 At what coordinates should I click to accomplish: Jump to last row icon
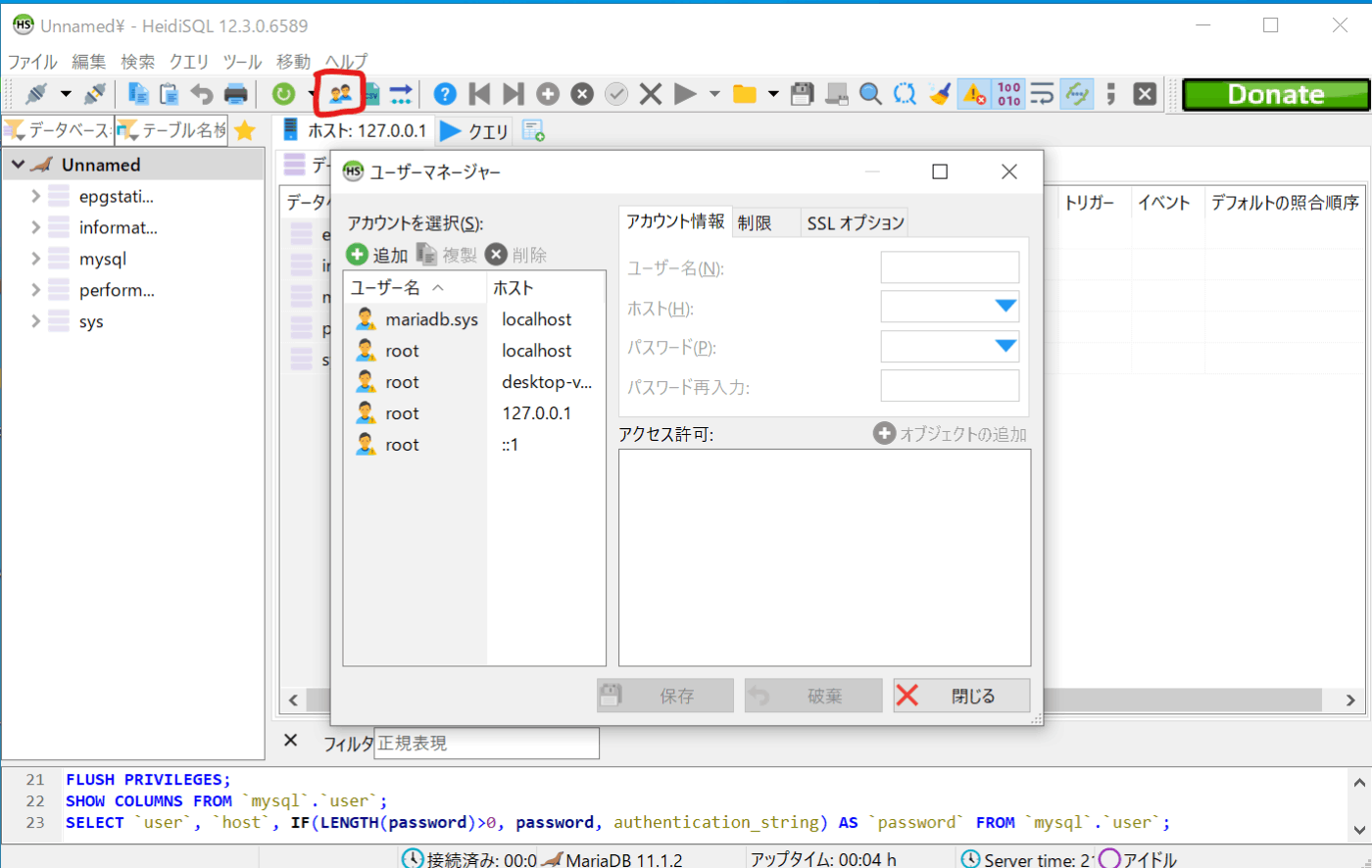513,94
